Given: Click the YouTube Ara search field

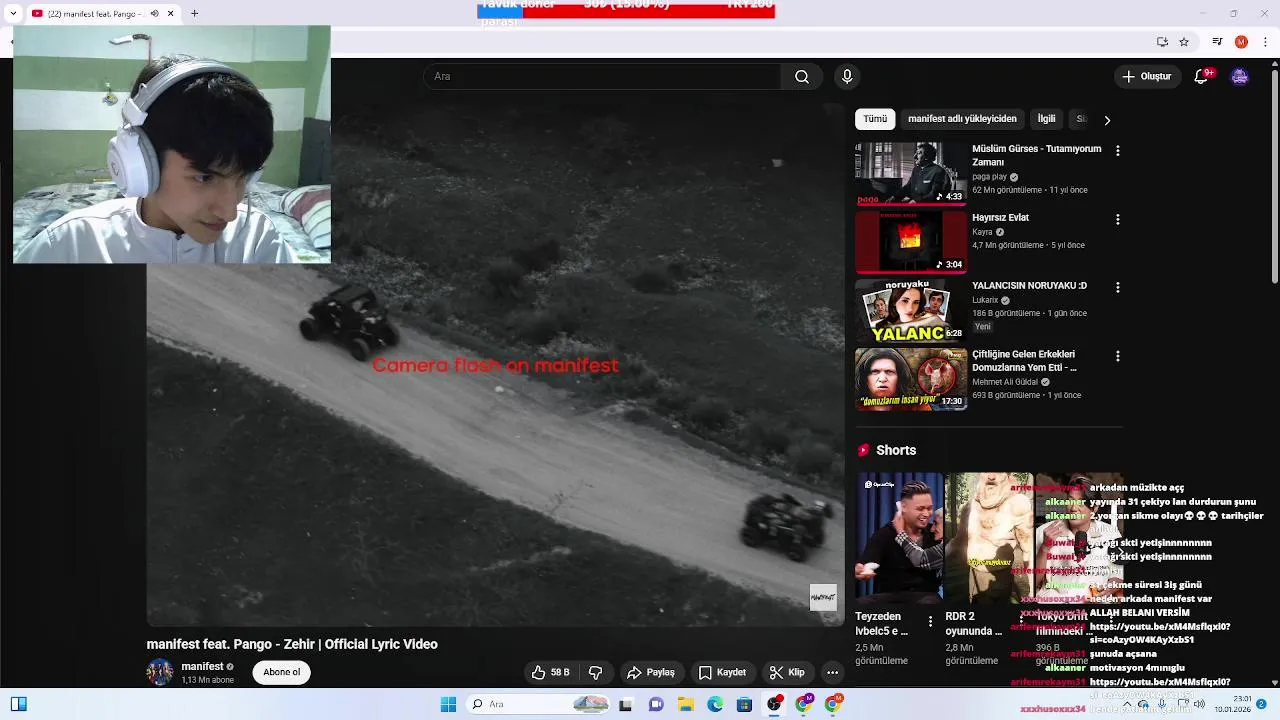Looking at the screenshot, I should [x=602, y=77].
